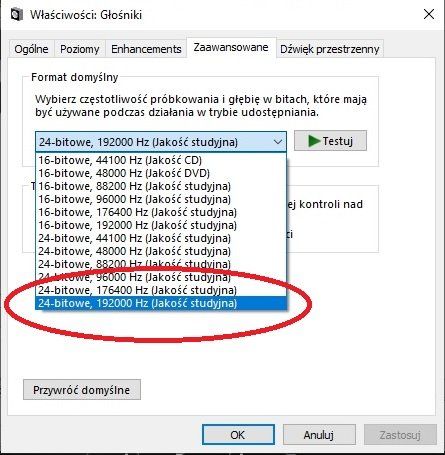Select highlighted 24-bitowe, 192000 Hz entry
This screenshot has width=445, height=455.
[x=161, y=303]
